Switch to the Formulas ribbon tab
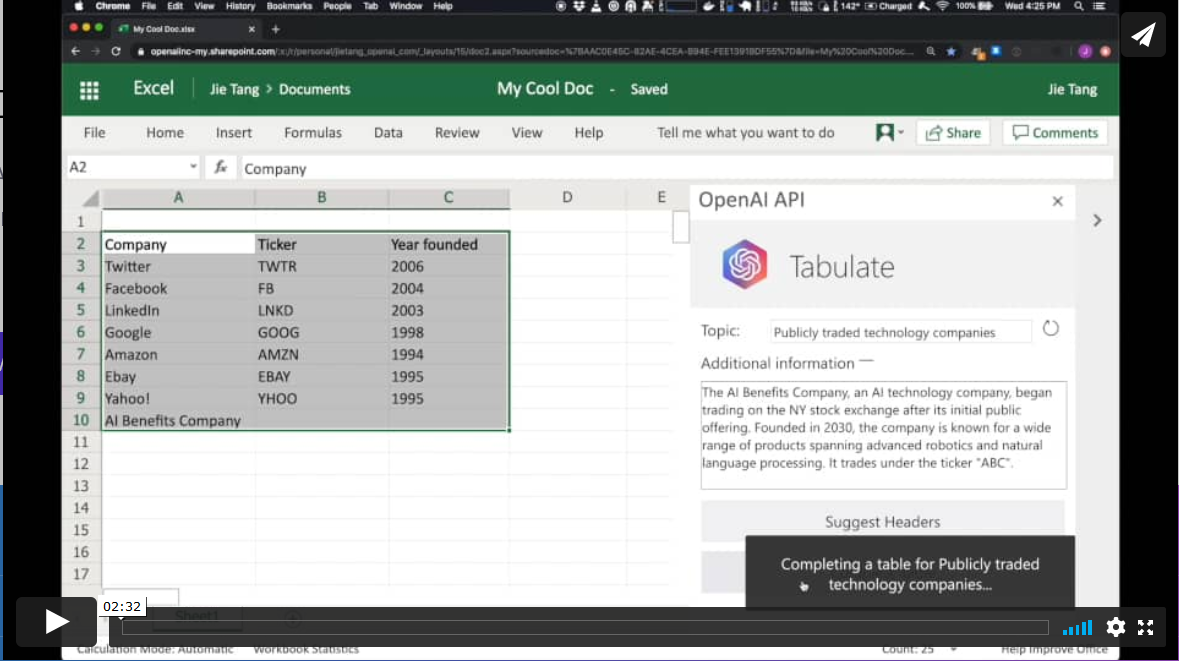Image resolution: width=1179 pixels, height=661 pixels. pyautogui.click(x=313, y=132)
